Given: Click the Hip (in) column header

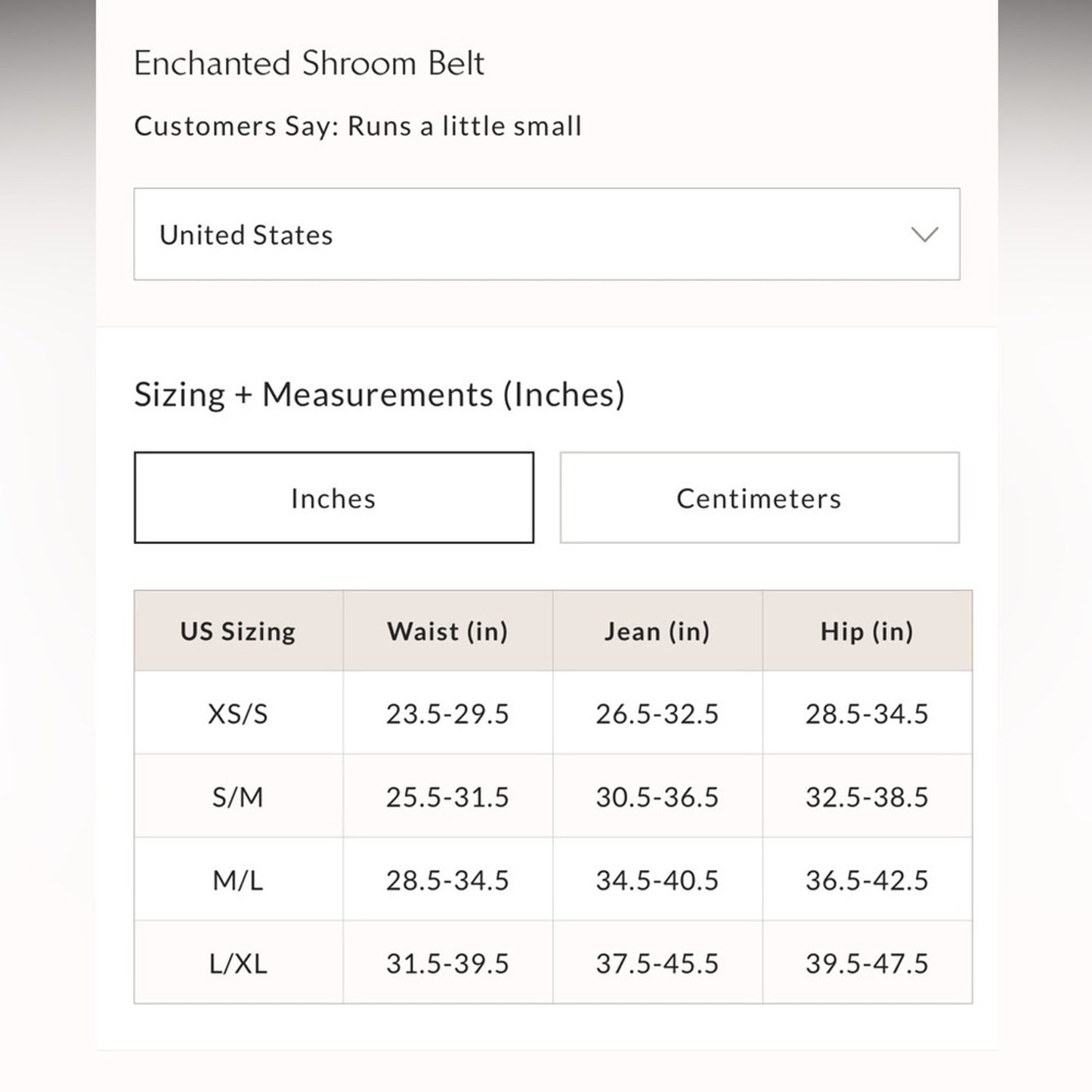Looking at the screenshot, I should click(866, 630).
